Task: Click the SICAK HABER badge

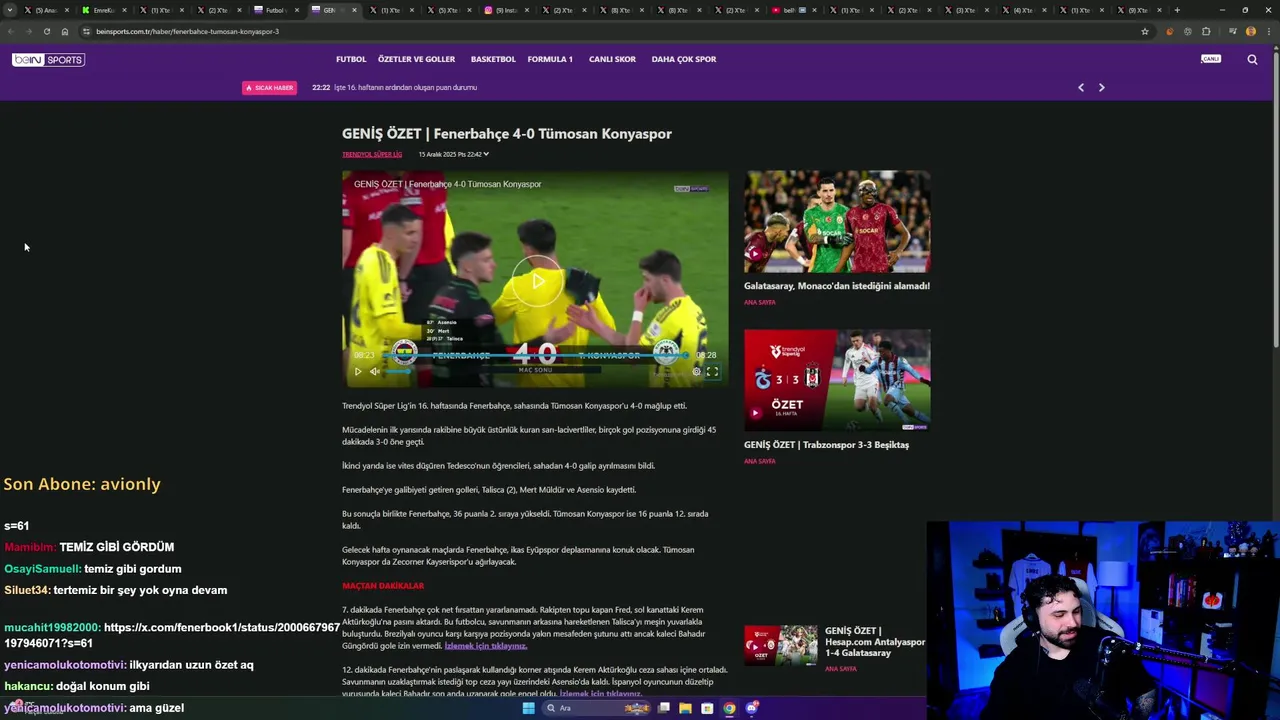Action: pyautogui.click(x=269, y=88)
